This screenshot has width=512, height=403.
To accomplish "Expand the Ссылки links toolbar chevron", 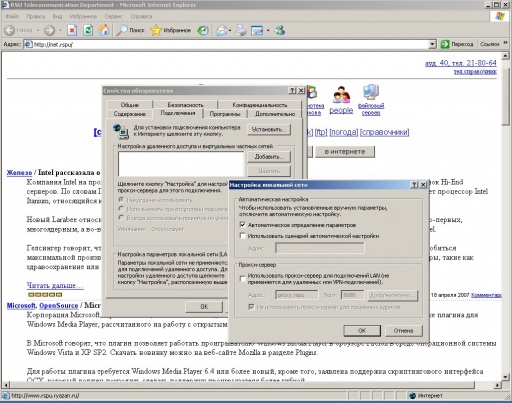I will [x=505, y=43].
